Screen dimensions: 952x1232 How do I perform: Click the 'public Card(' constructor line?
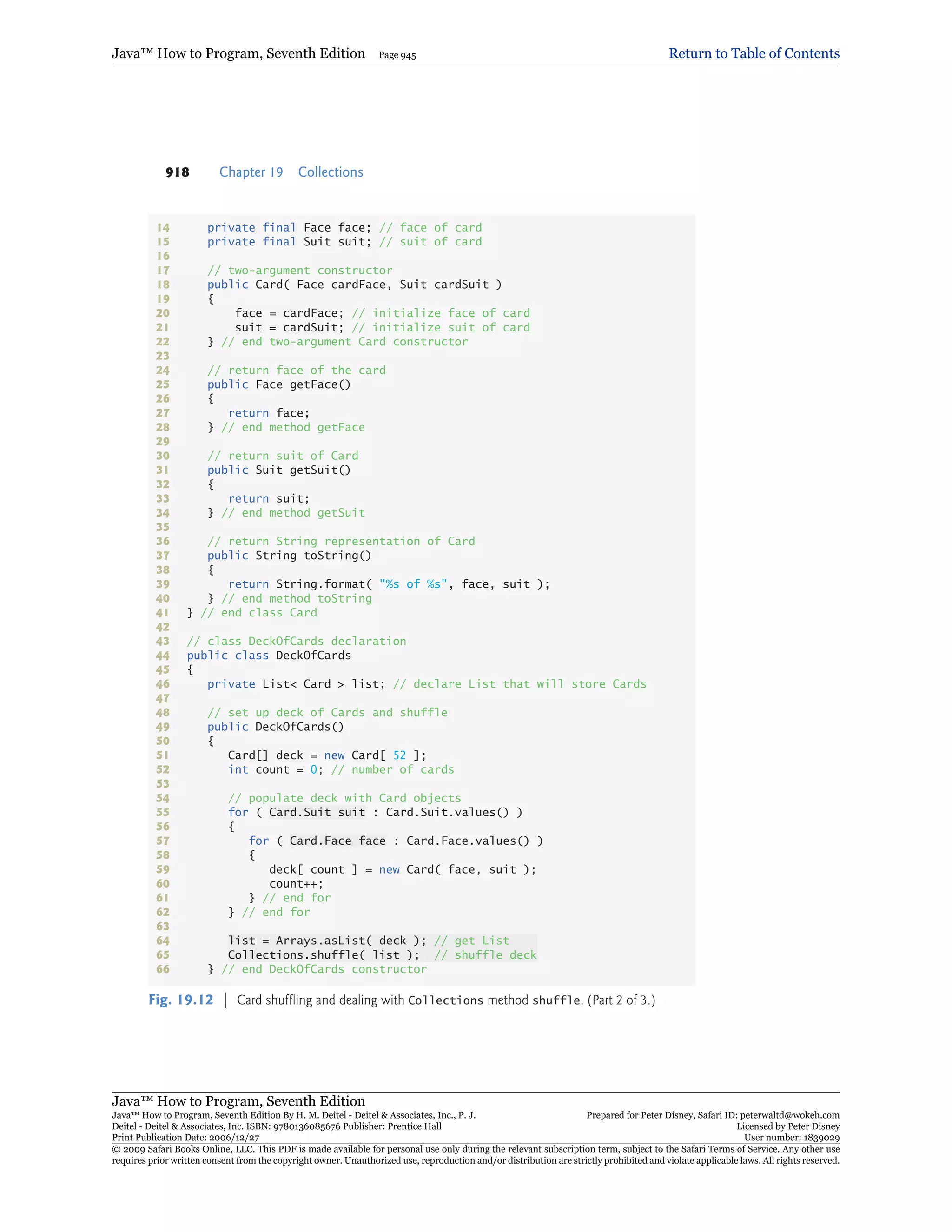point(354,285)
